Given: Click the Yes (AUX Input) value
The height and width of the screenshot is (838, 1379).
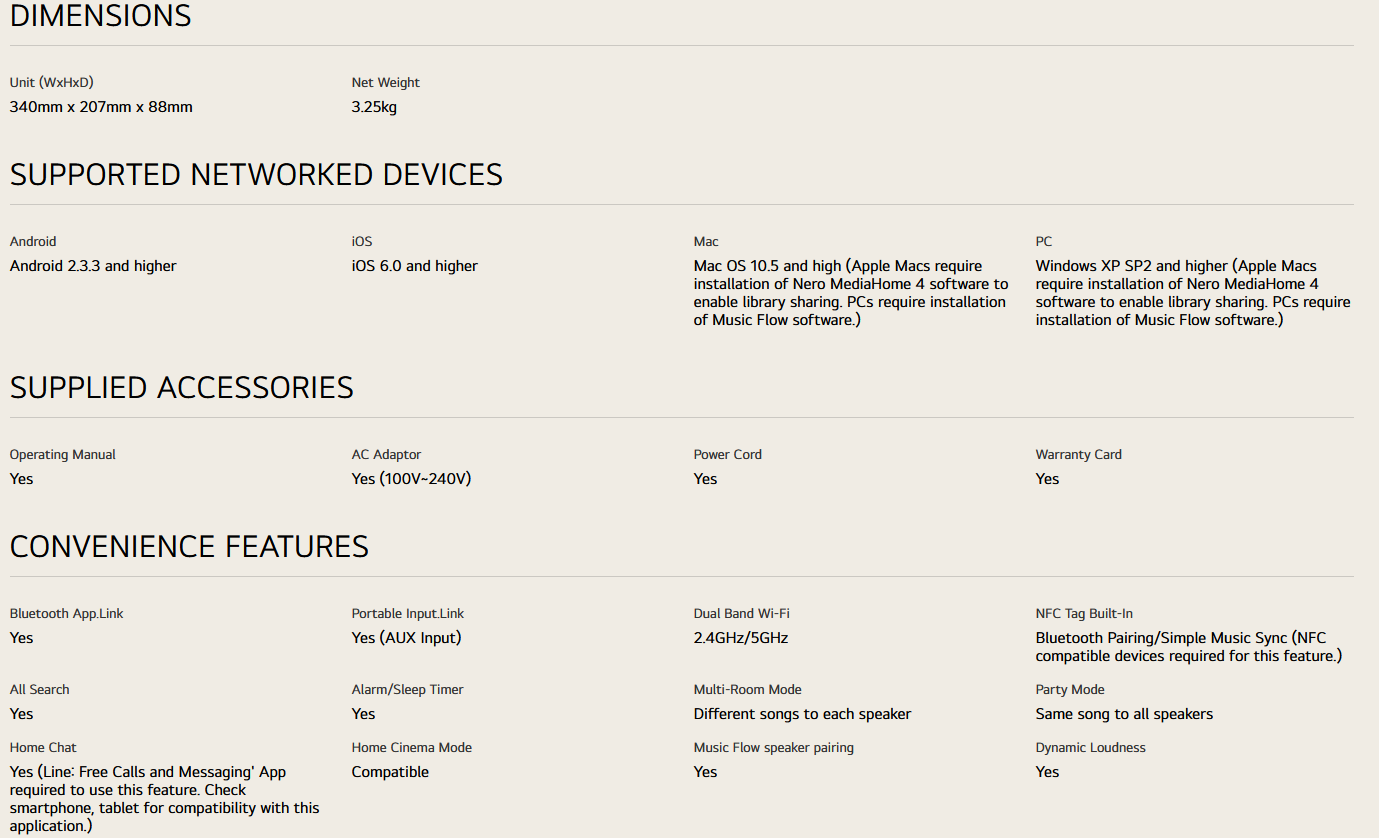Looking at the screenshot, I should click(406, 638).
